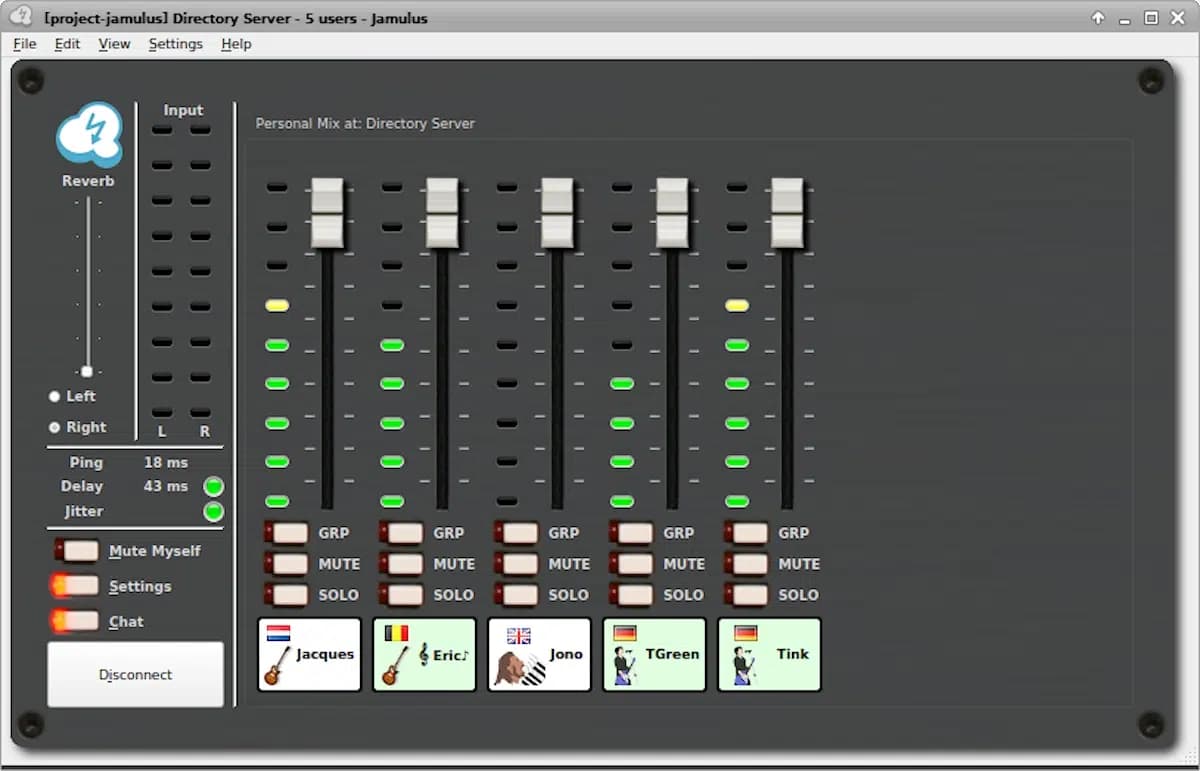Solo the TGreen channel

pyautogui.click(x=632, y=595)
